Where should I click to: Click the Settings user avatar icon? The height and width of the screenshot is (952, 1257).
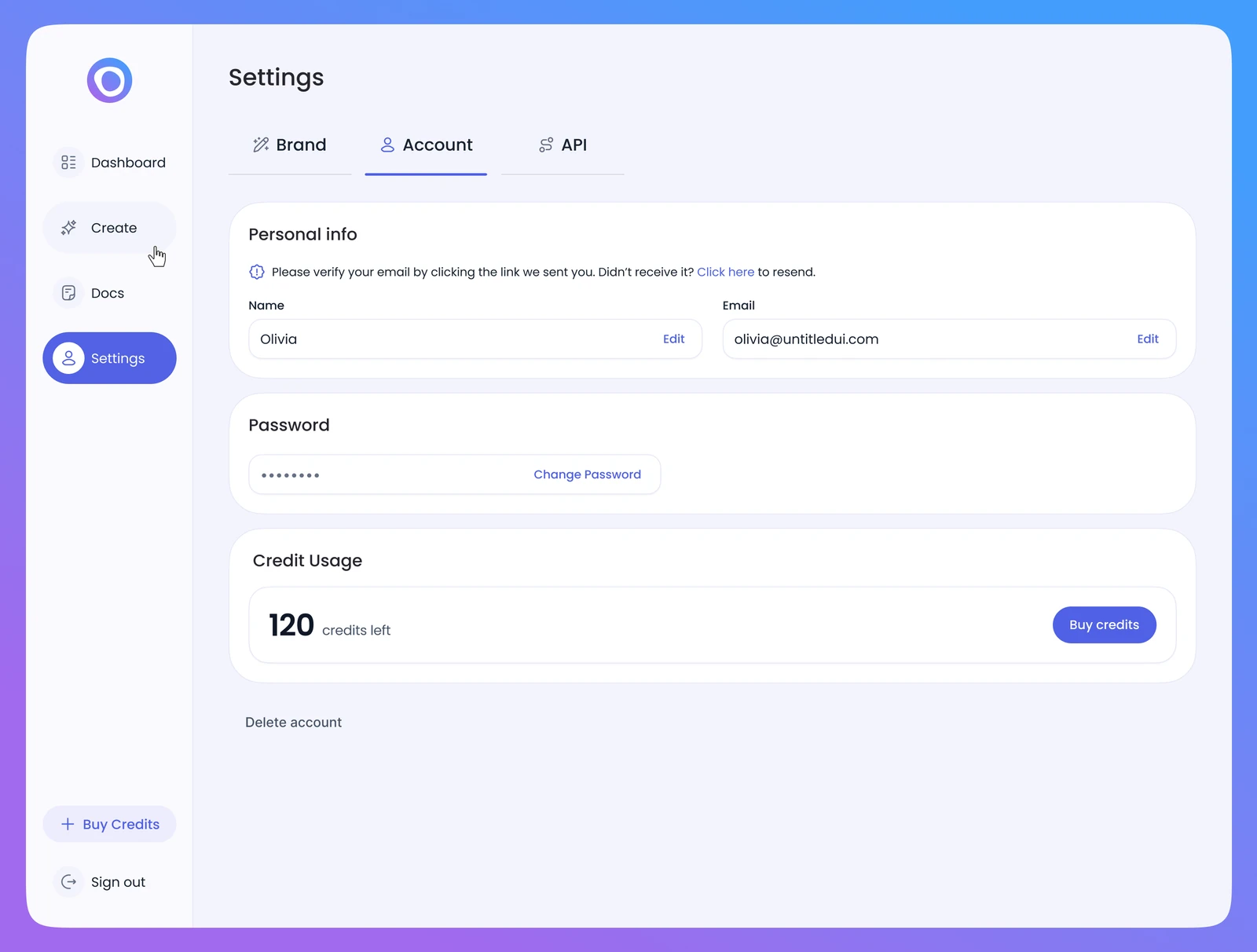(x=69, y=358)
